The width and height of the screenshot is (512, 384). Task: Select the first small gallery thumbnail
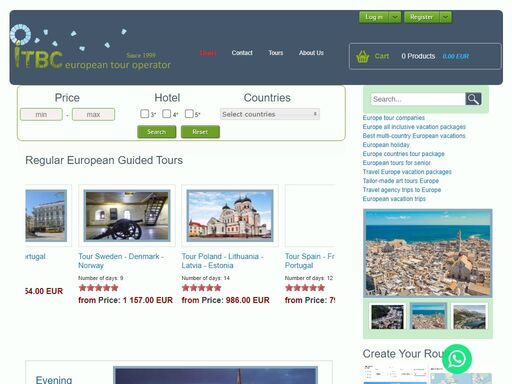(387, 317)
